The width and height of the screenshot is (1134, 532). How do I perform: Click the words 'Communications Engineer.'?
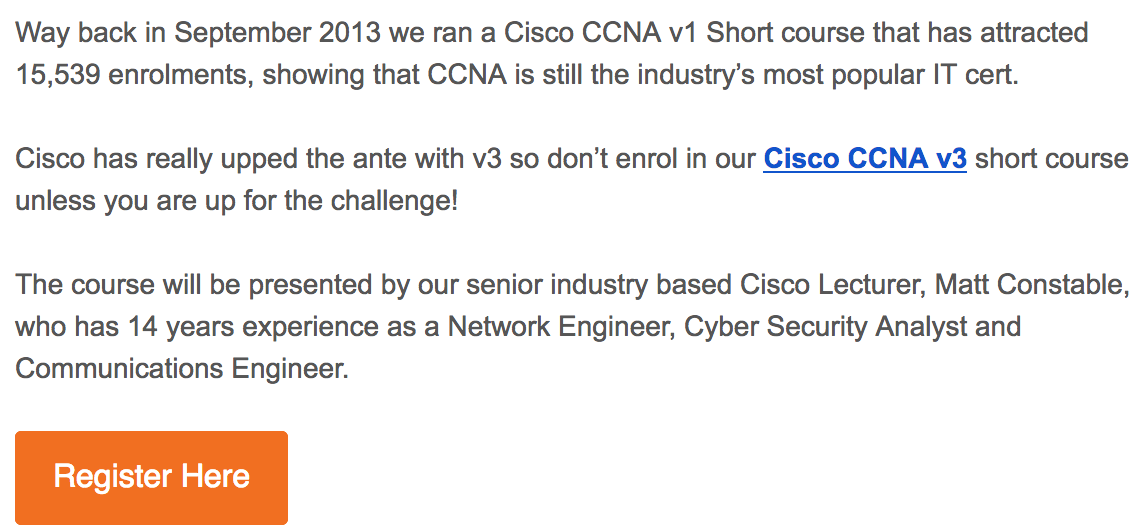pyautogui.click(x=182, y=369)
